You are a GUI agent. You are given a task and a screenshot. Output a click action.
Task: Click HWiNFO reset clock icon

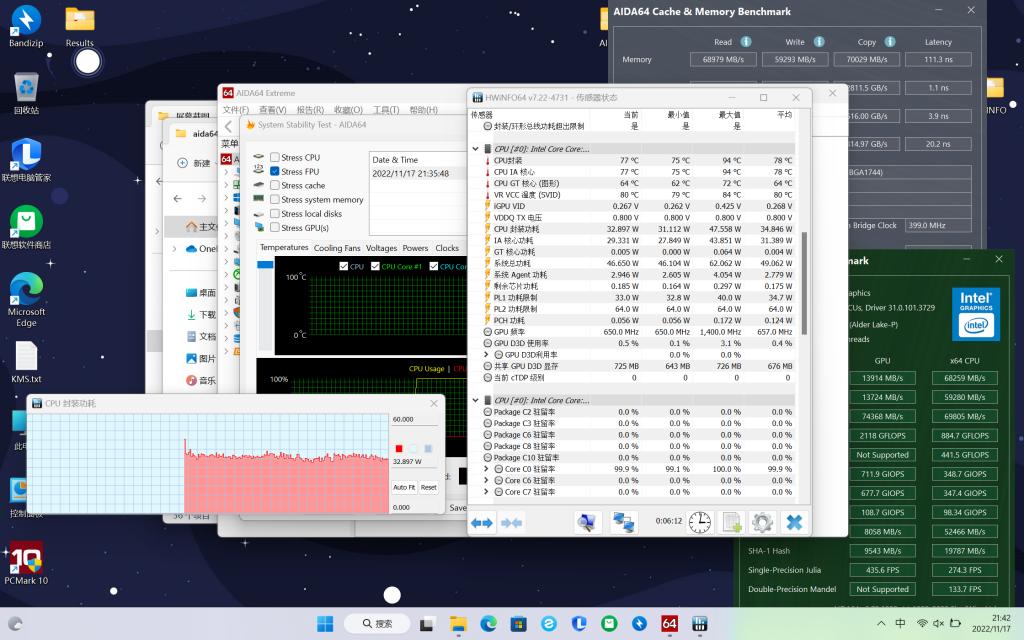[700, 522]
